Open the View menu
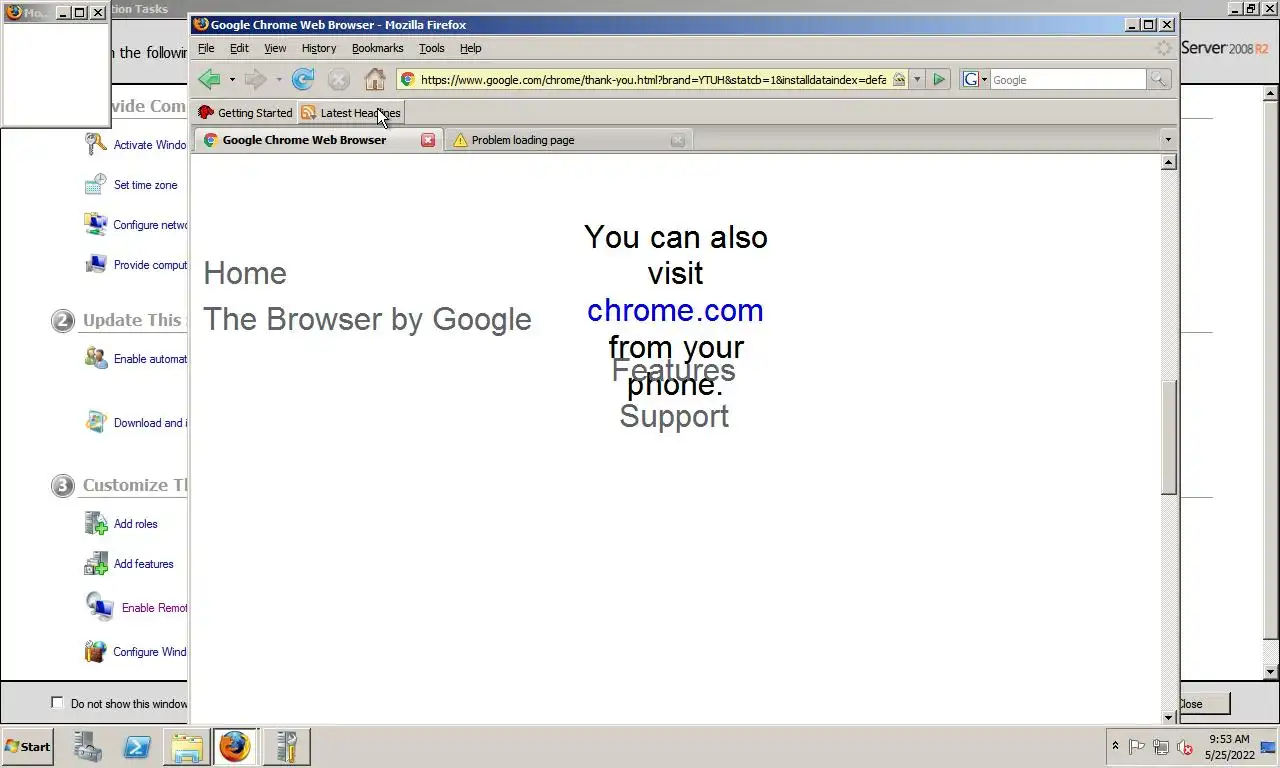Viewport: 1280px width, 768px height. coord(275,48)
